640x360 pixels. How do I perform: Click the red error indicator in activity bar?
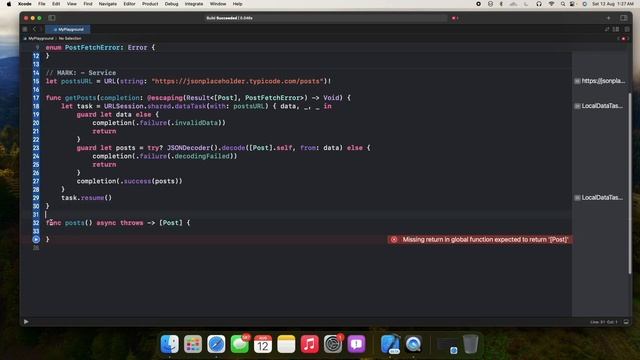tap(455, 18)
